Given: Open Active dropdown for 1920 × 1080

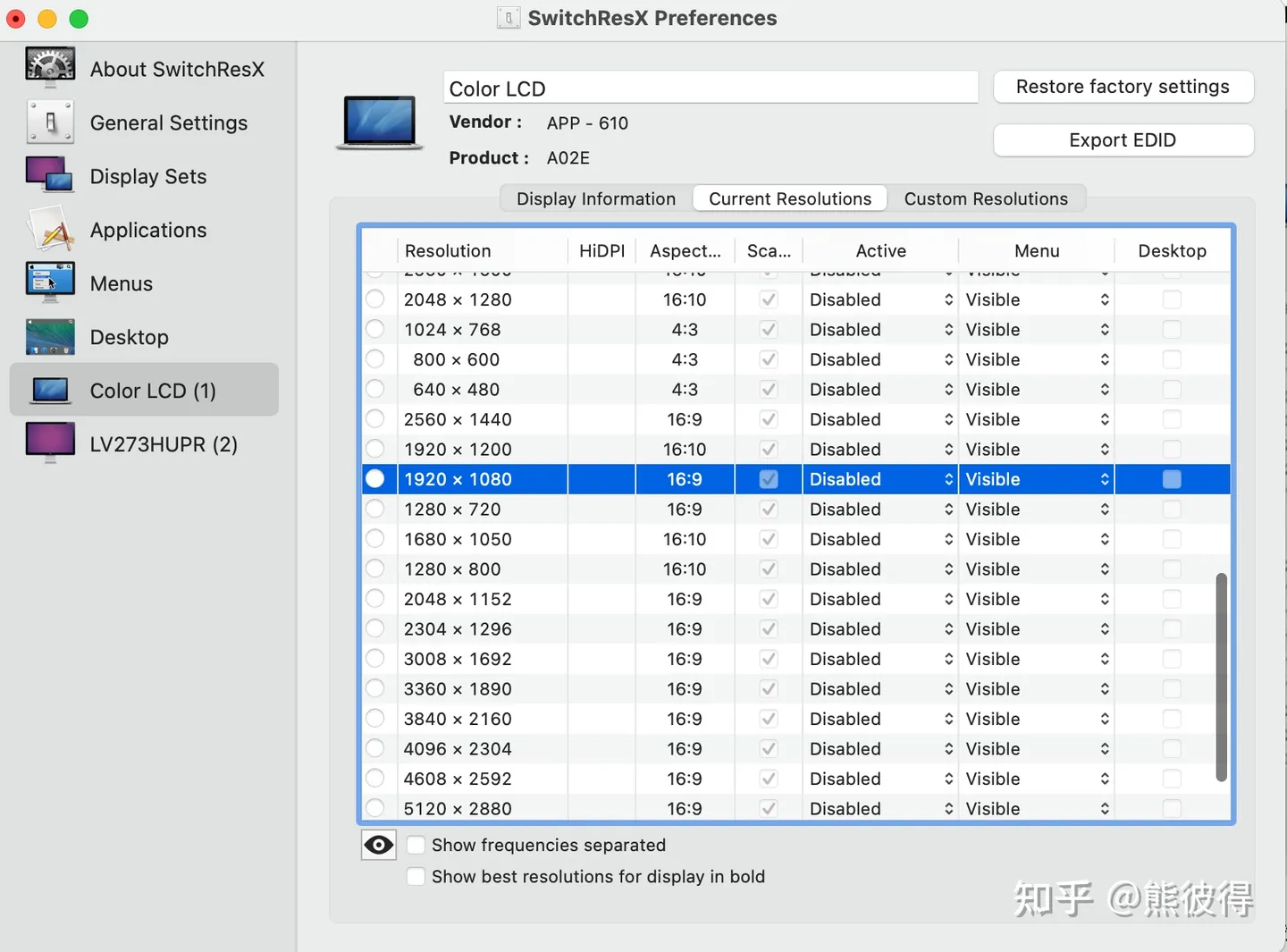Looking at the screenshot, I should [881, 479].
